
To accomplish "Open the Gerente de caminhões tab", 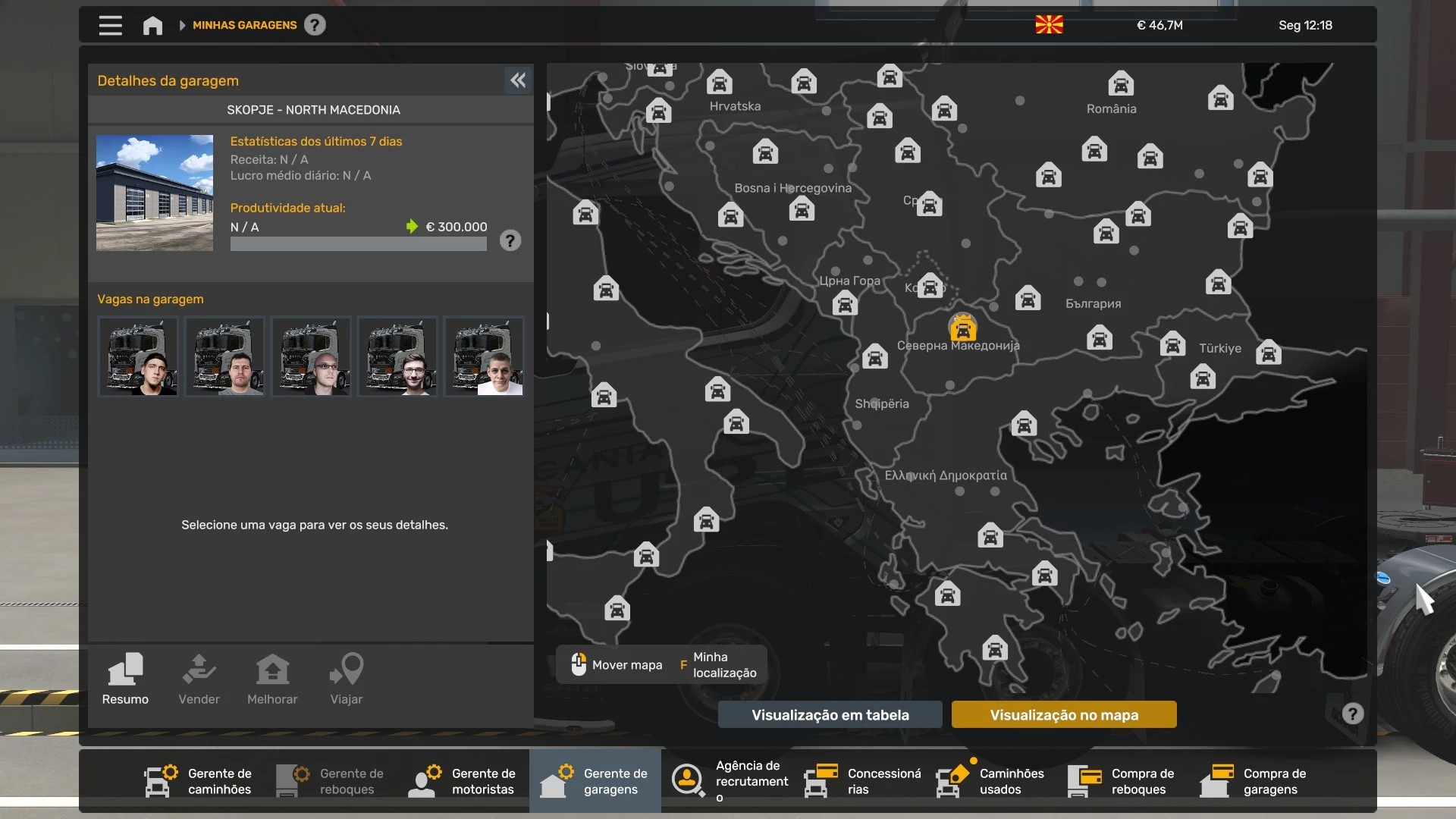I will point(199,781).
